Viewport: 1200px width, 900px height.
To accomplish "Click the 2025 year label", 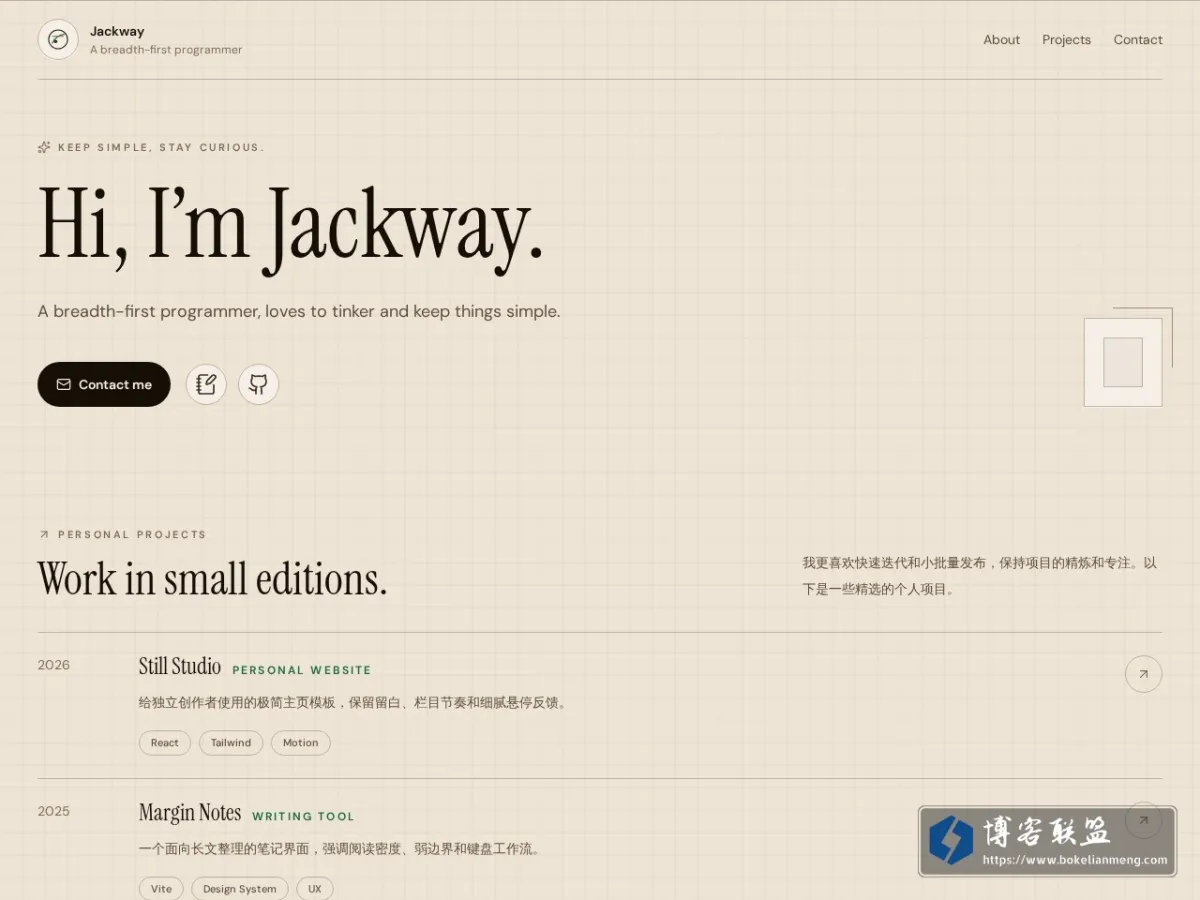I will click(54, 811).
